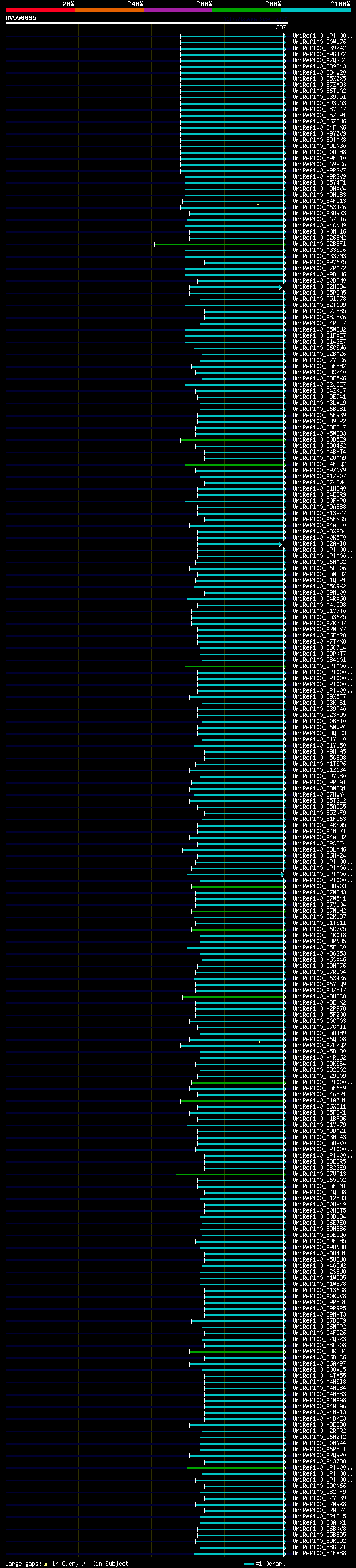Select the UniRef100_P29509 label
Image resolution: width=356 pixels, height=1568 pixels.
pyautogui.click(x=319, y=1076)
